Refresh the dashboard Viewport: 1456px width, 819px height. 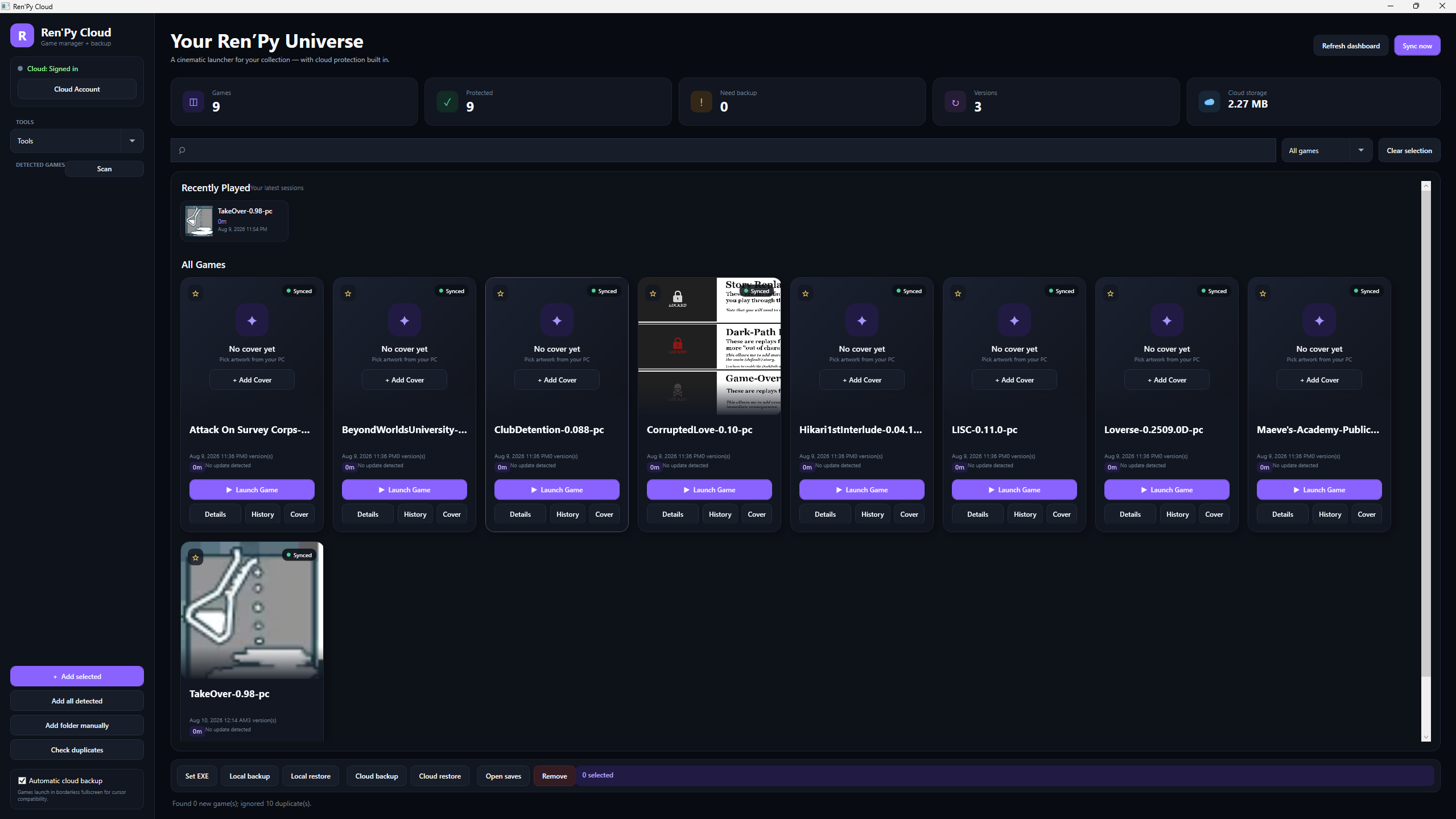point(1351,46)
